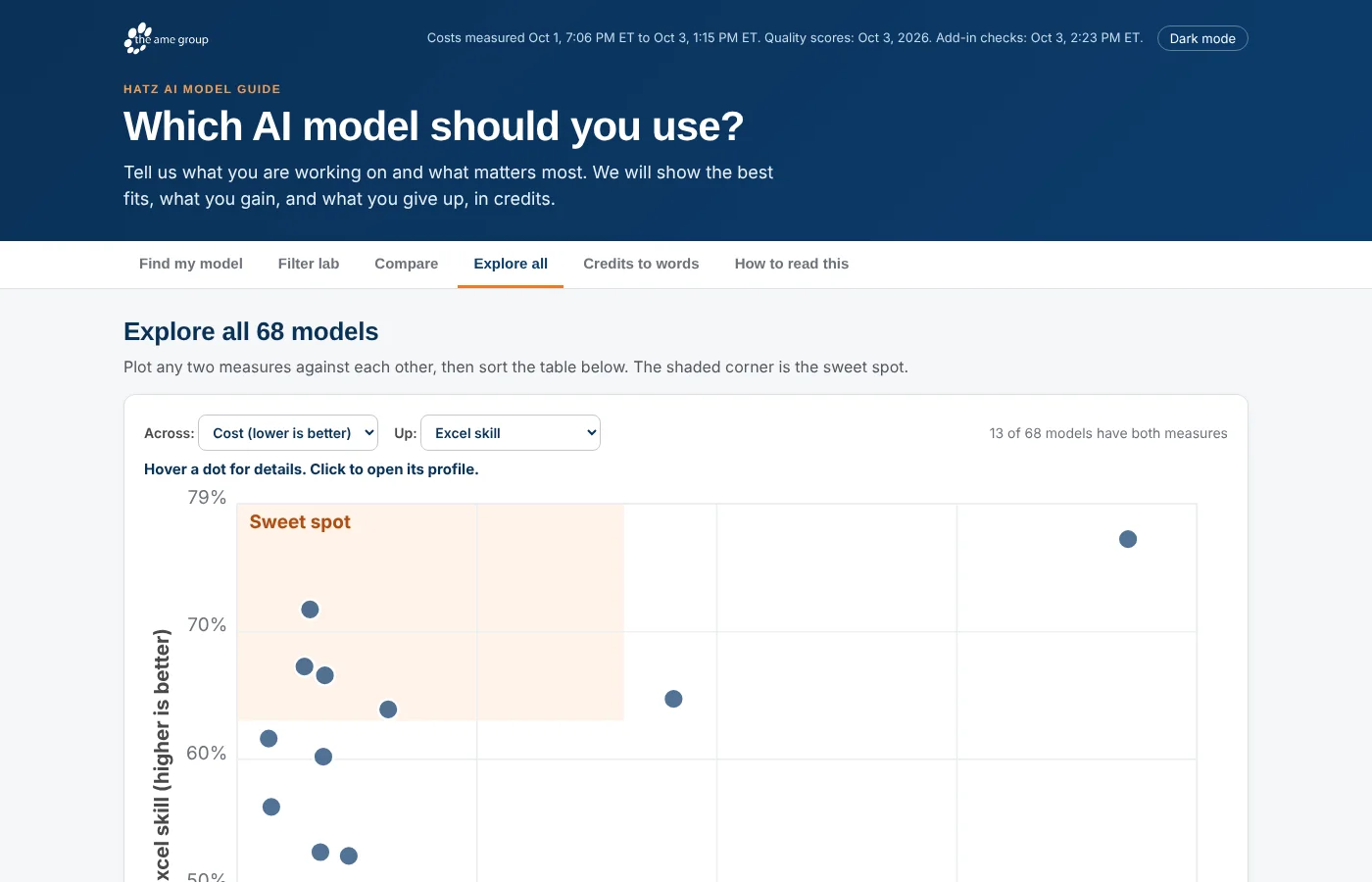Open the left dot of the pair below 70%

[305, 666]
